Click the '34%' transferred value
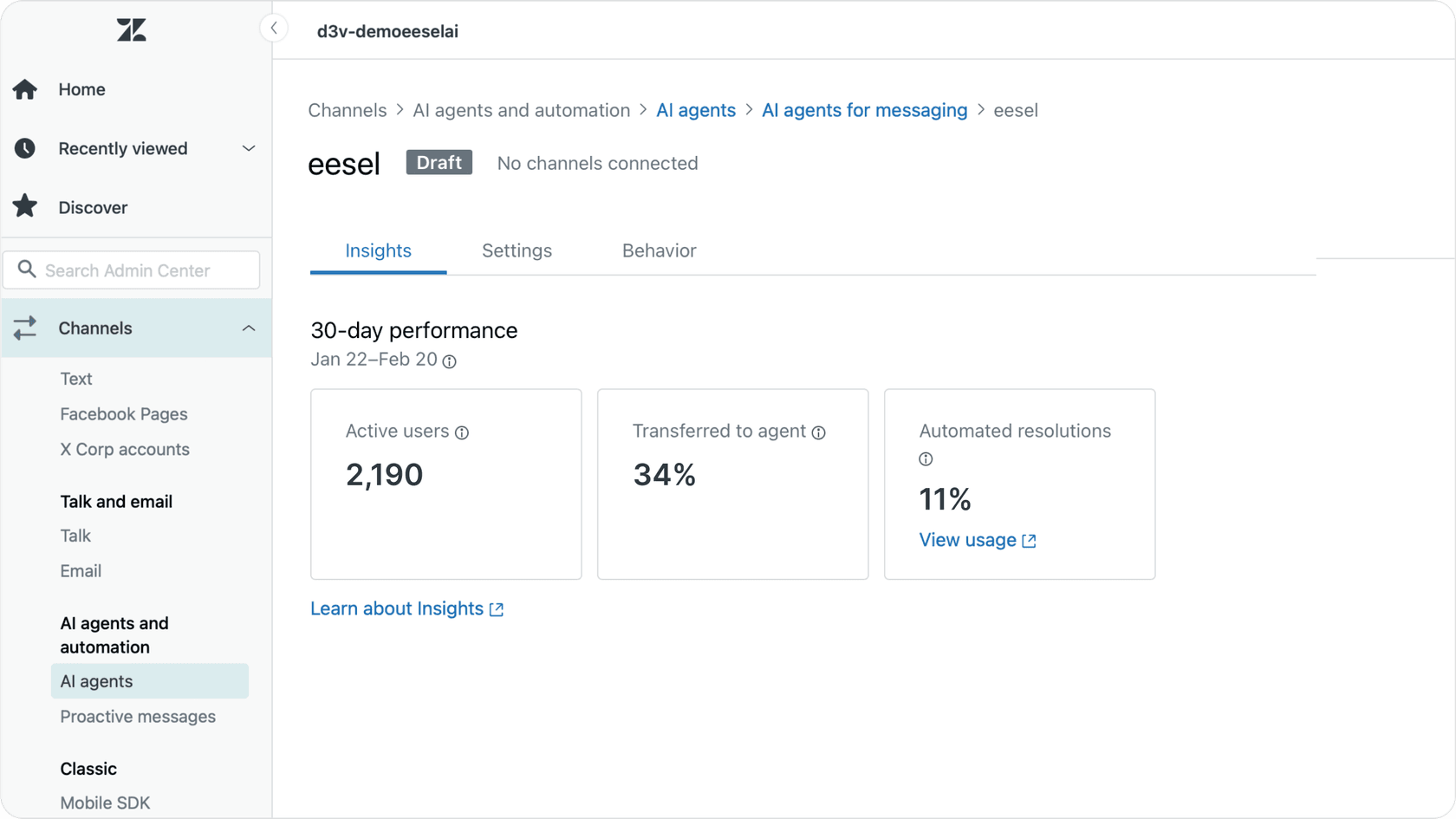This screenshot has height=819, width=1456. tap(665, 475)
